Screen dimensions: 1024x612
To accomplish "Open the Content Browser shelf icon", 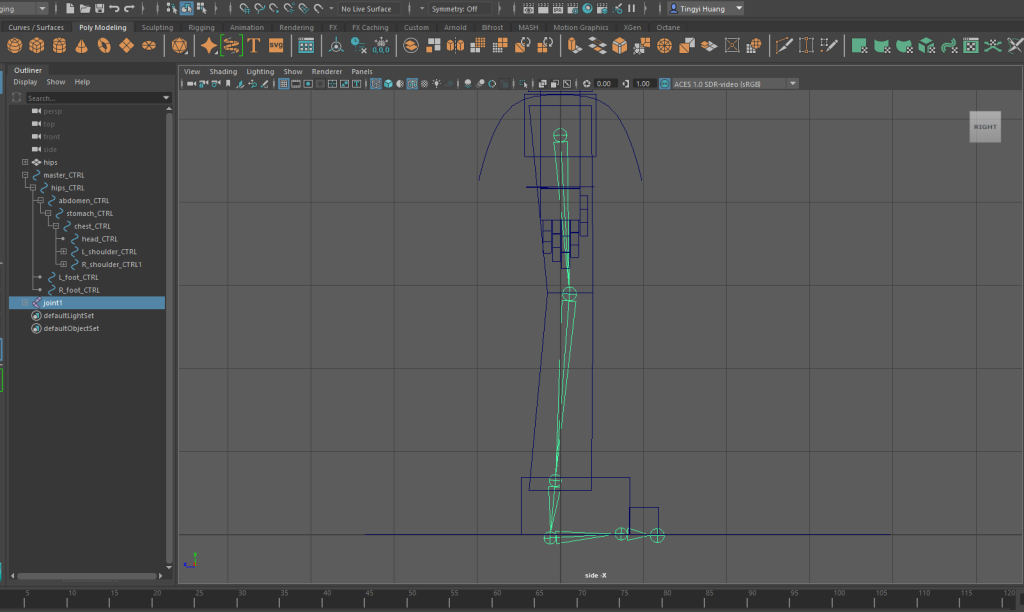I will coord(306,46).
